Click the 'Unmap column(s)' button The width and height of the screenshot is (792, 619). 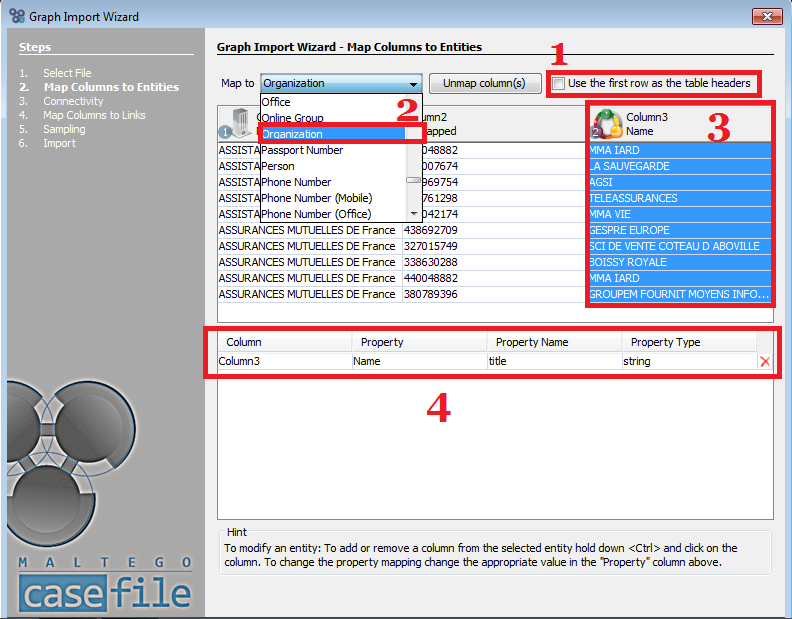[485, 83]
